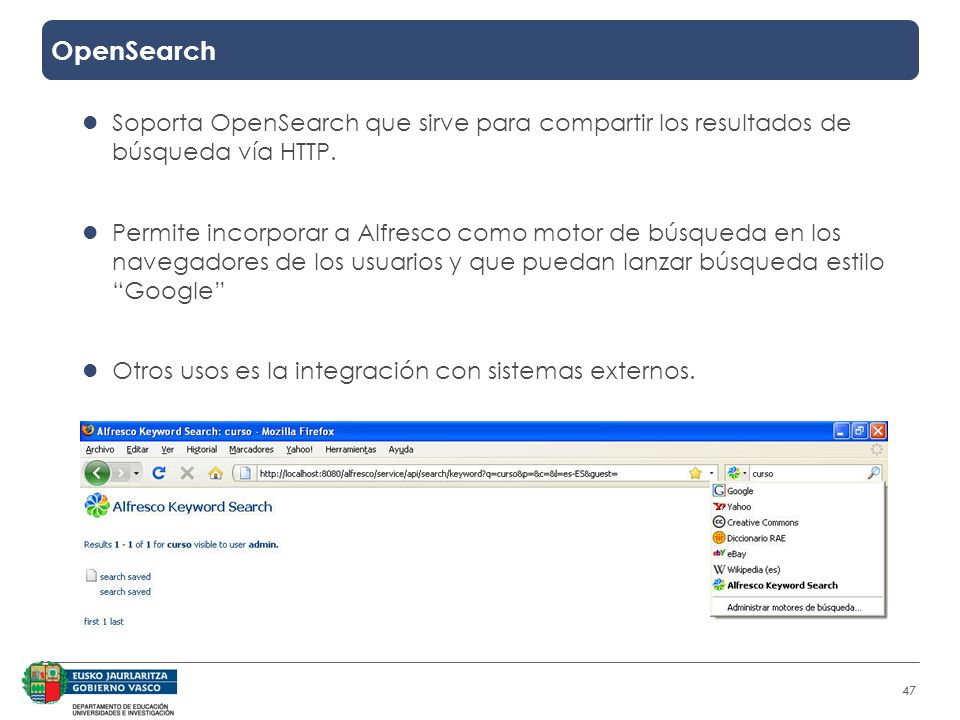Open the back/forward history dropdown arrow

(137, 473)
